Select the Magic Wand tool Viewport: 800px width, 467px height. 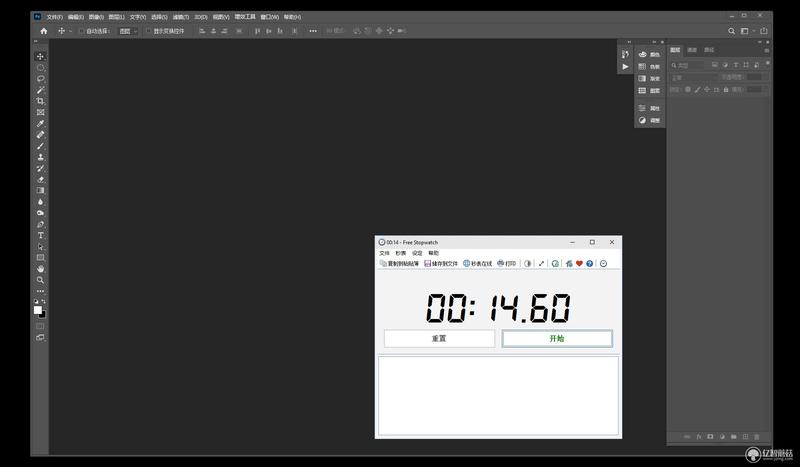pos(40,90)
